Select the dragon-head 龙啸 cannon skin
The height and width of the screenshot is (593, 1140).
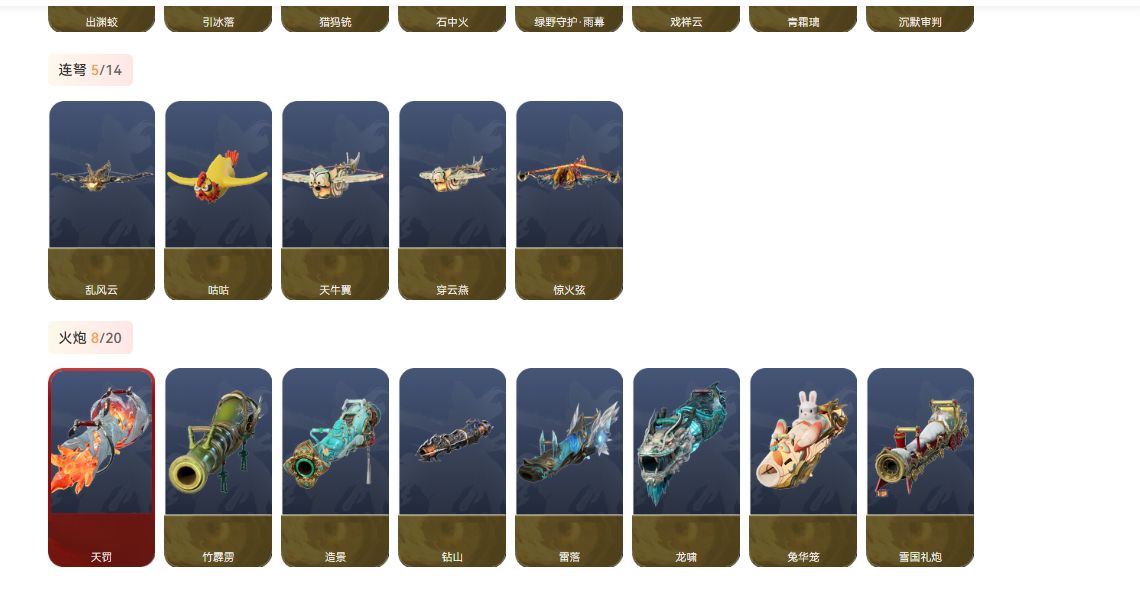(x=686, y=468)
